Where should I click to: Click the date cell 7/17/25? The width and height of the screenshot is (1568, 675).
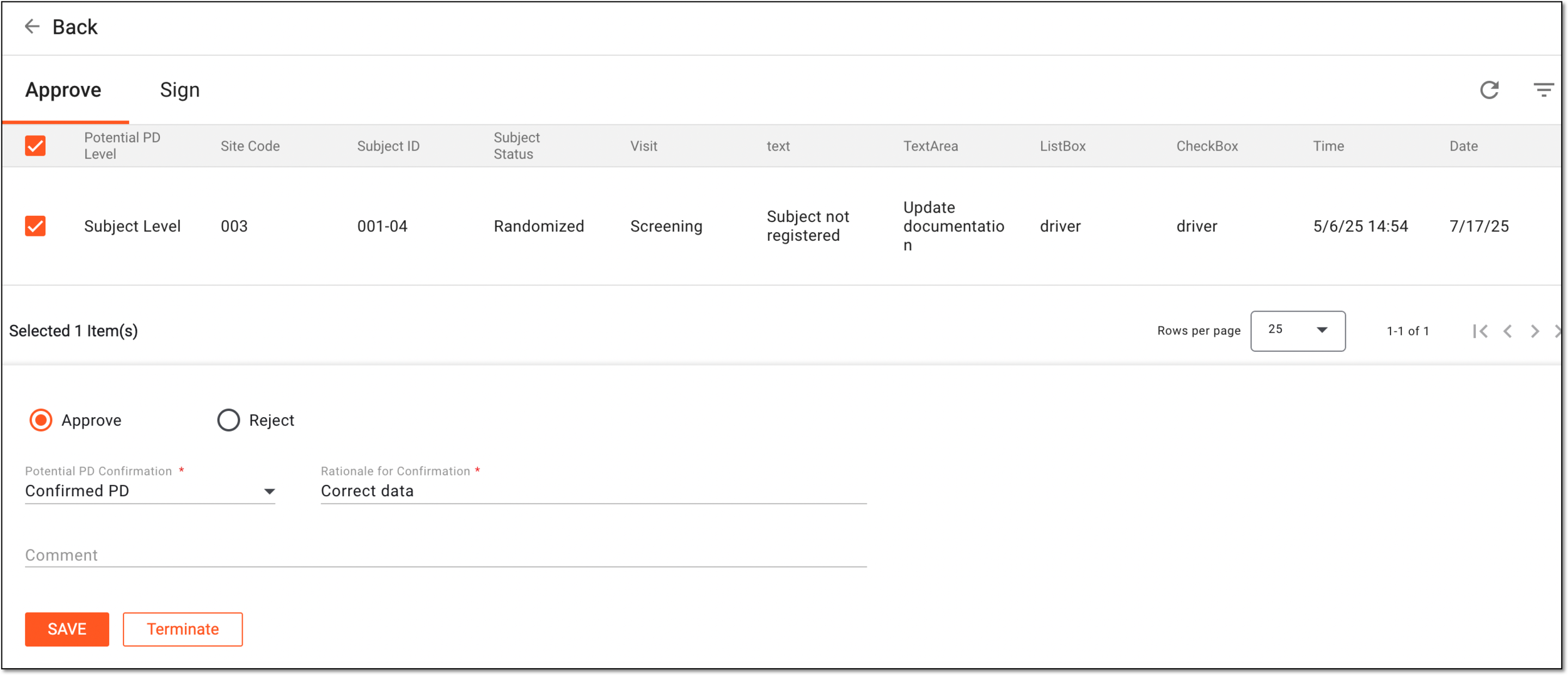(x=1478, y=226)
